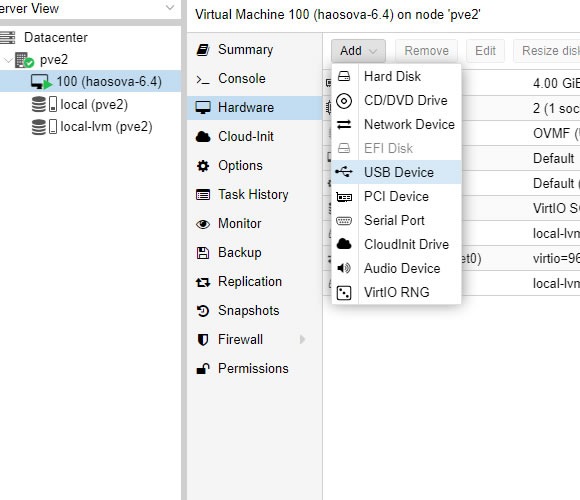
Task: Collapse the pve2 node tree
Action: pos(8,60)
